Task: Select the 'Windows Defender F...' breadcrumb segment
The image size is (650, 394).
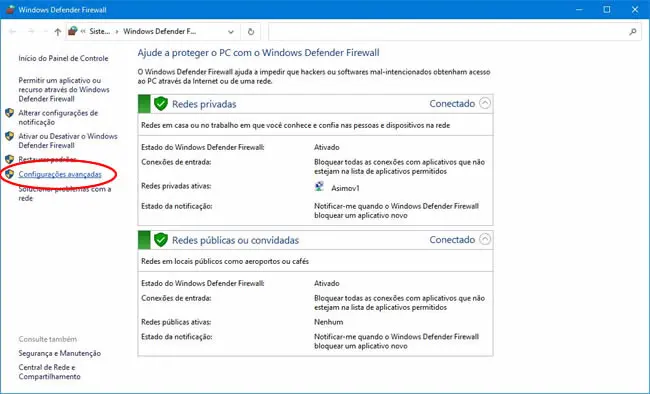Action: [x=160, y=32]
